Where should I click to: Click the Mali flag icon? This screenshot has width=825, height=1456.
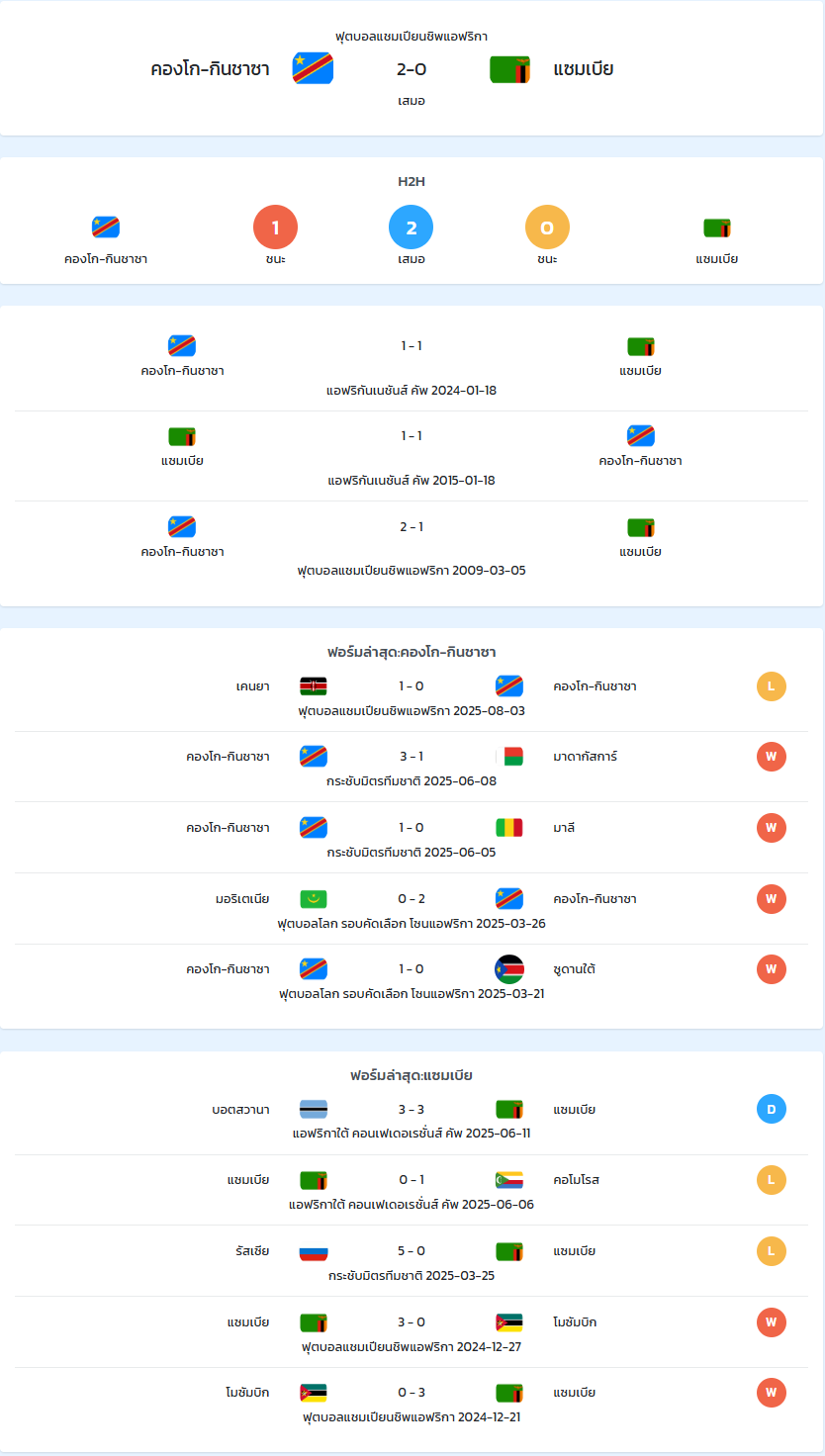[509, 828]
